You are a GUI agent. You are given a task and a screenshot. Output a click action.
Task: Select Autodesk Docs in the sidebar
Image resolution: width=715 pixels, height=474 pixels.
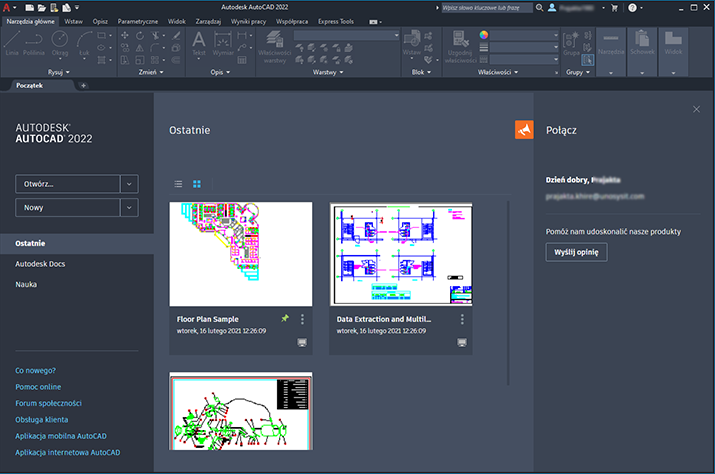click(x=40, y=264)
